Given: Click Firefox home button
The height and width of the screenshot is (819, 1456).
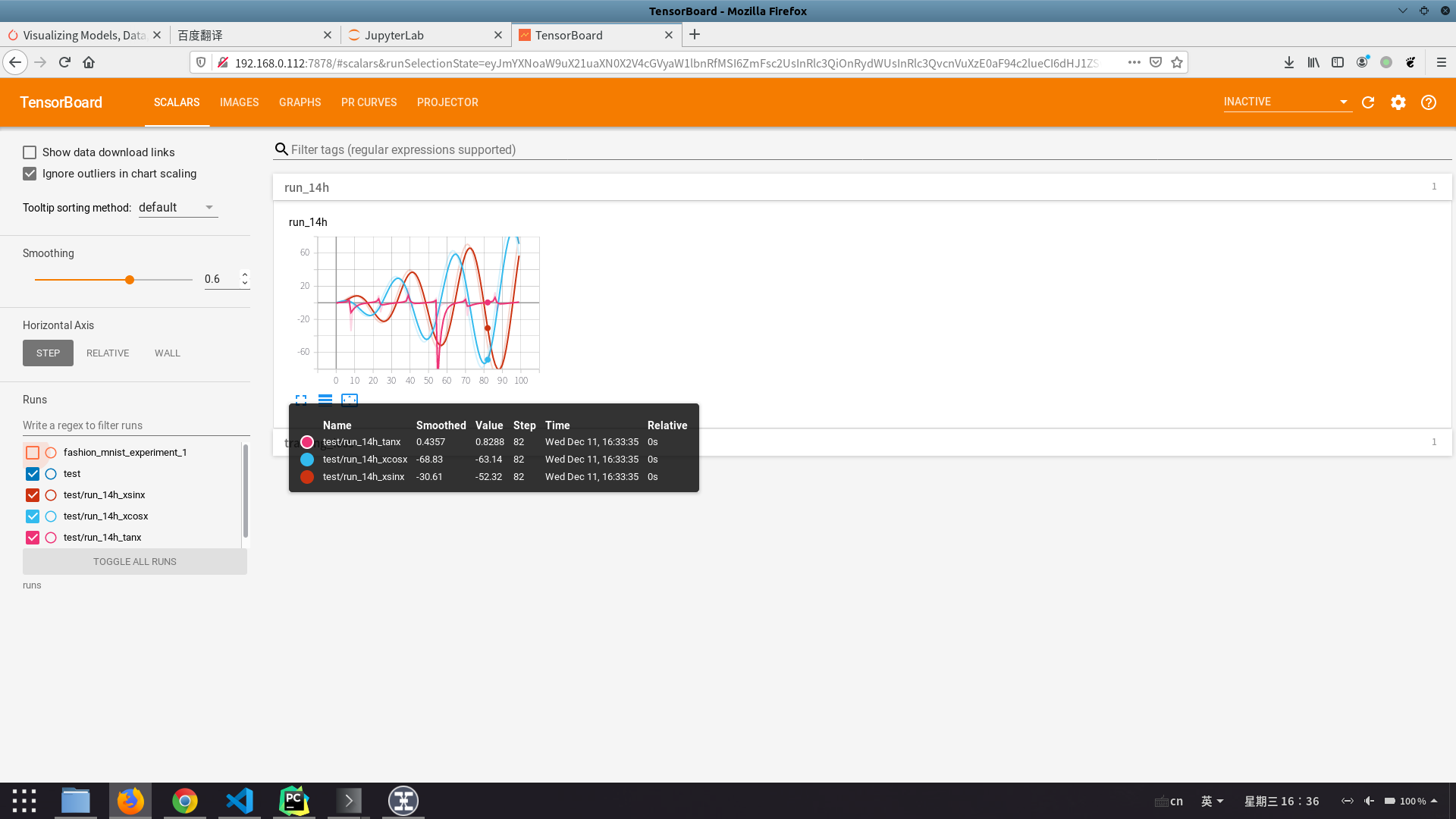Looking at the screenshot, I should coord(89,62).
